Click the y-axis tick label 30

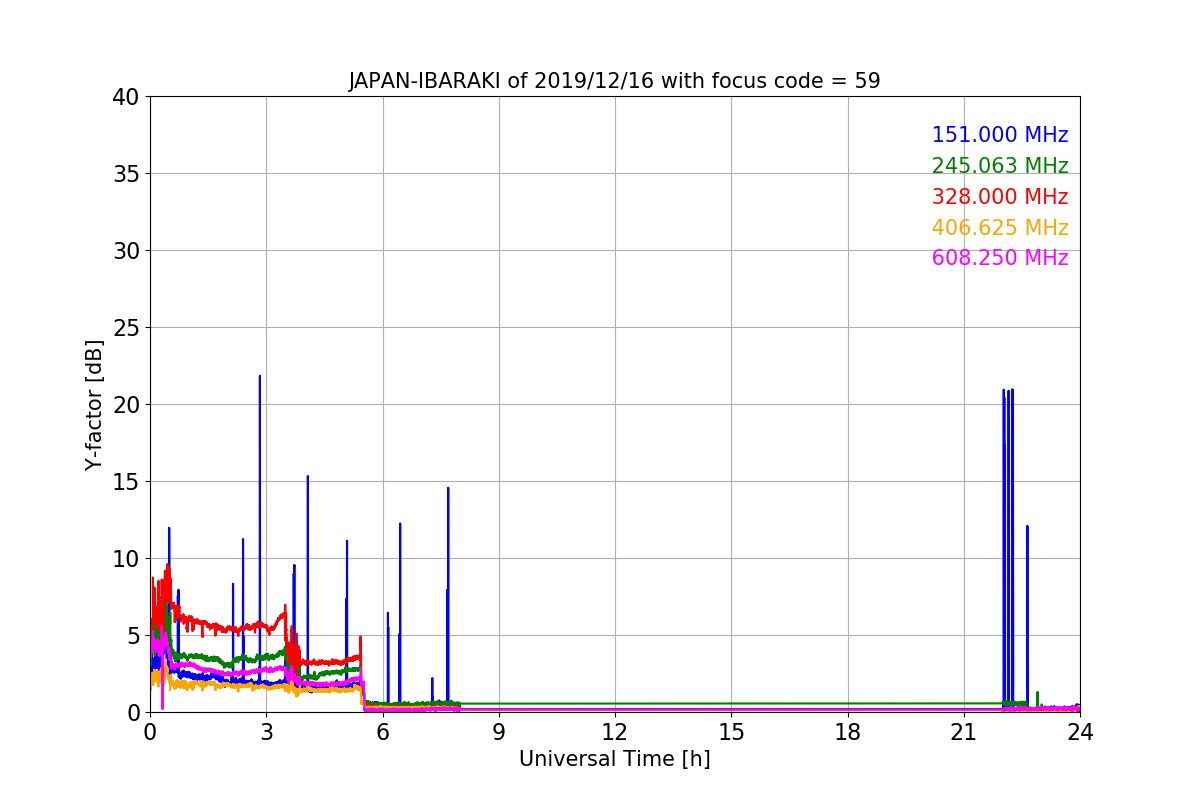tap(126, 251)
